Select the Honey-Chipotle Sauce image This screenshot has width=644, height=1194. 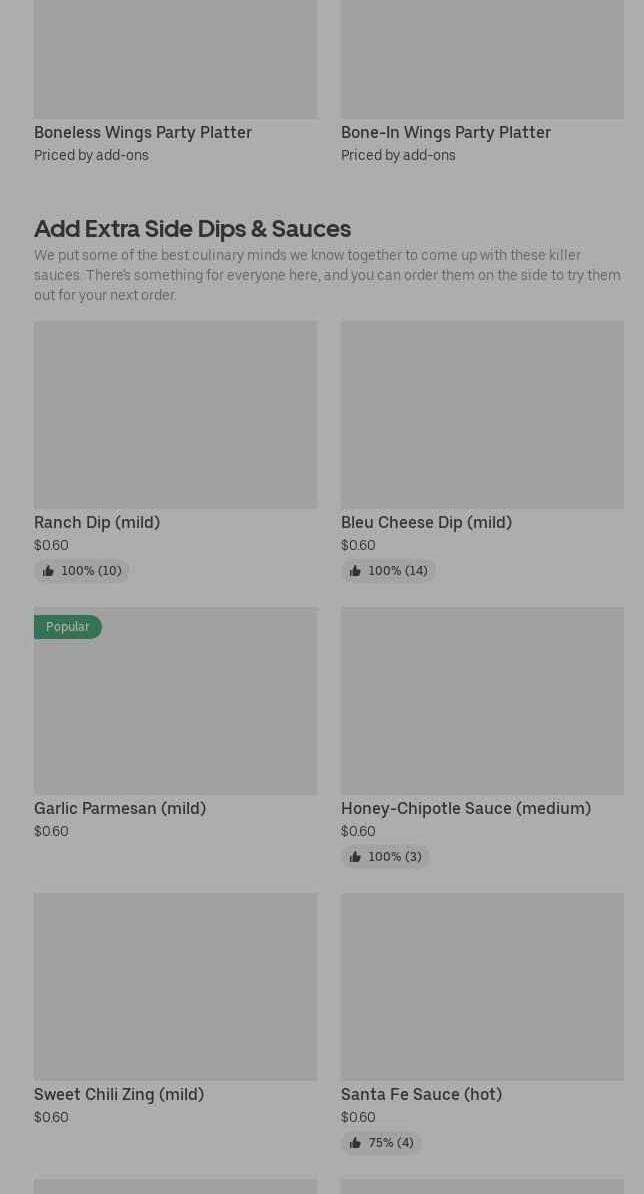click(482, 700)
